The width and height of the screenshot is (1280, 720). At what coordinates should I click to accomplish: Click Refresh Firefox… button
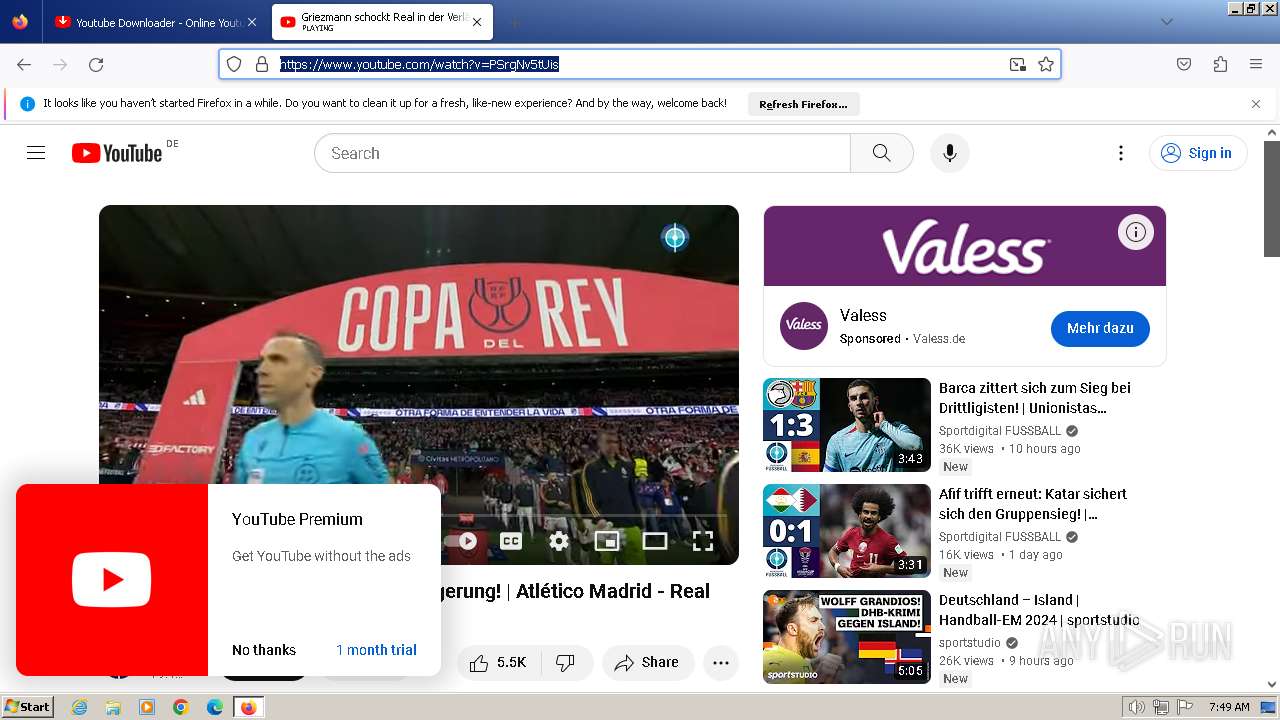pyautogui.click(x=803, y=104)
